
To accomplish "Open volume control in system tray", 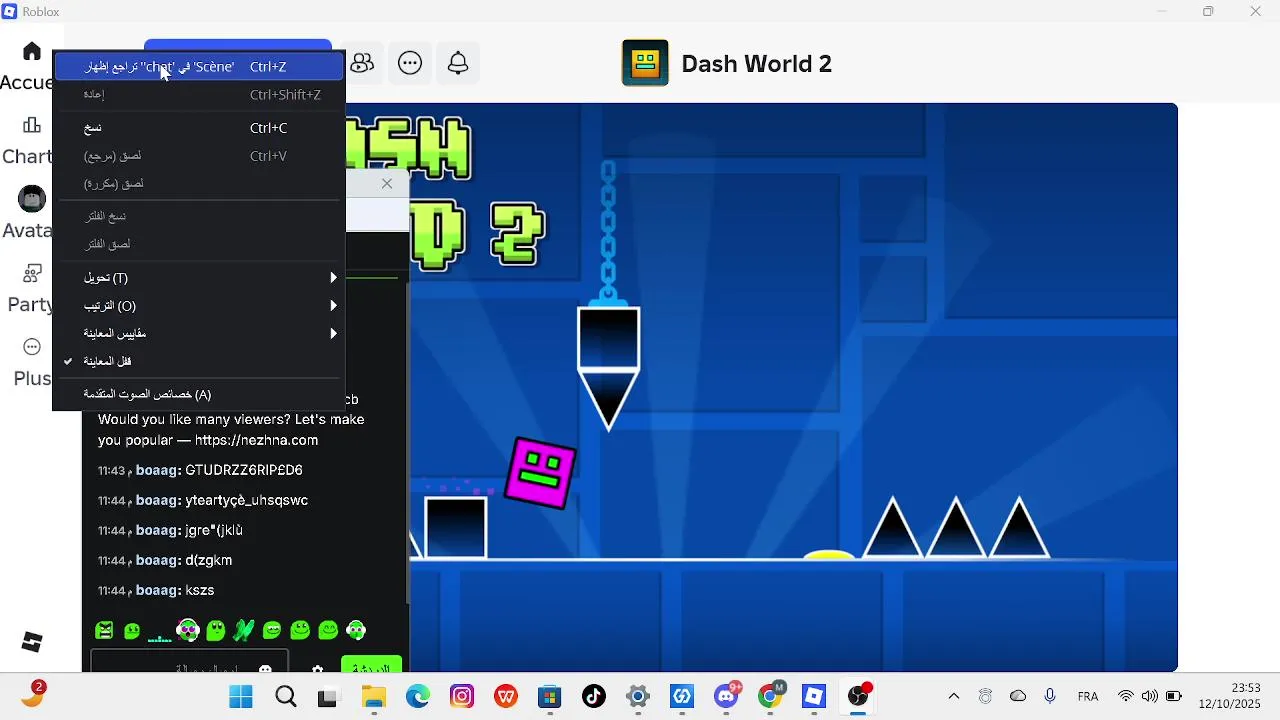I will 1150,696.
